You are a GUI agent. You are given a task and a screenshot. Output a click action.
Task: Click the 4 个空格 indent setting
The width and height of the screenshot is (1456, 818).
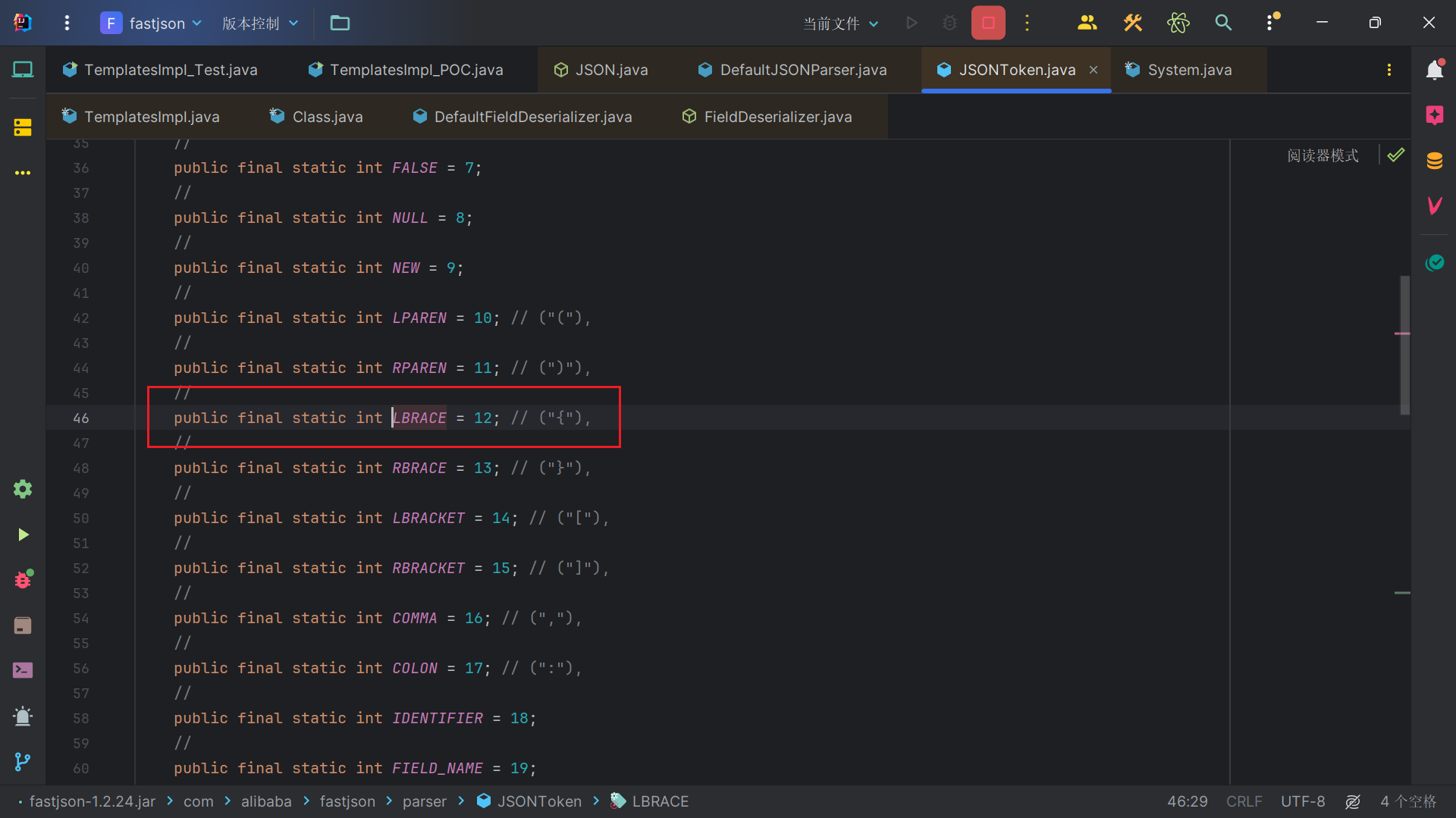pos(1408,801)
